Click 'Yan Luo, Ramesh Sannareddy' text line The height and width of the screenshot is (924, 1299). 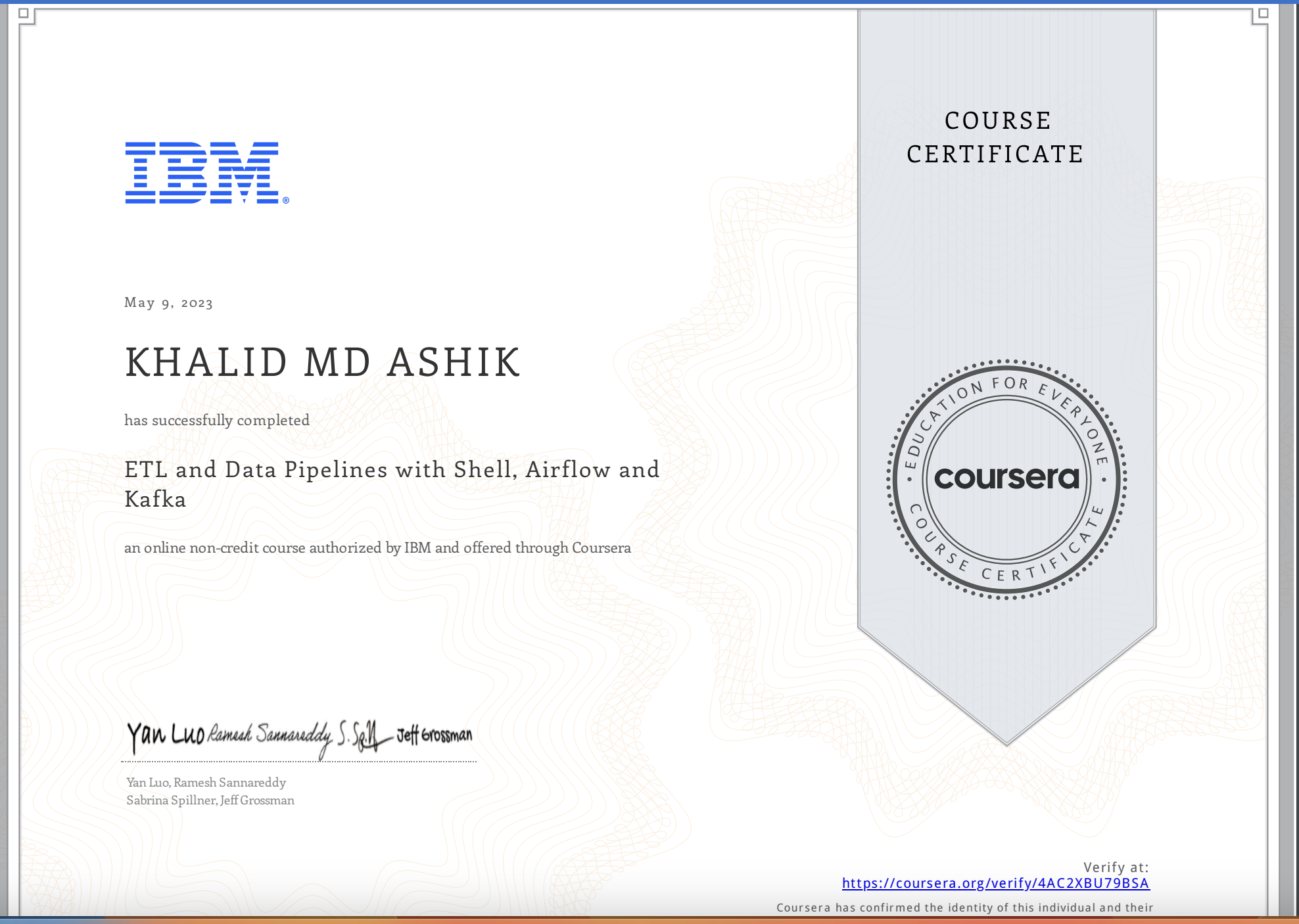[x=206, y=783]
